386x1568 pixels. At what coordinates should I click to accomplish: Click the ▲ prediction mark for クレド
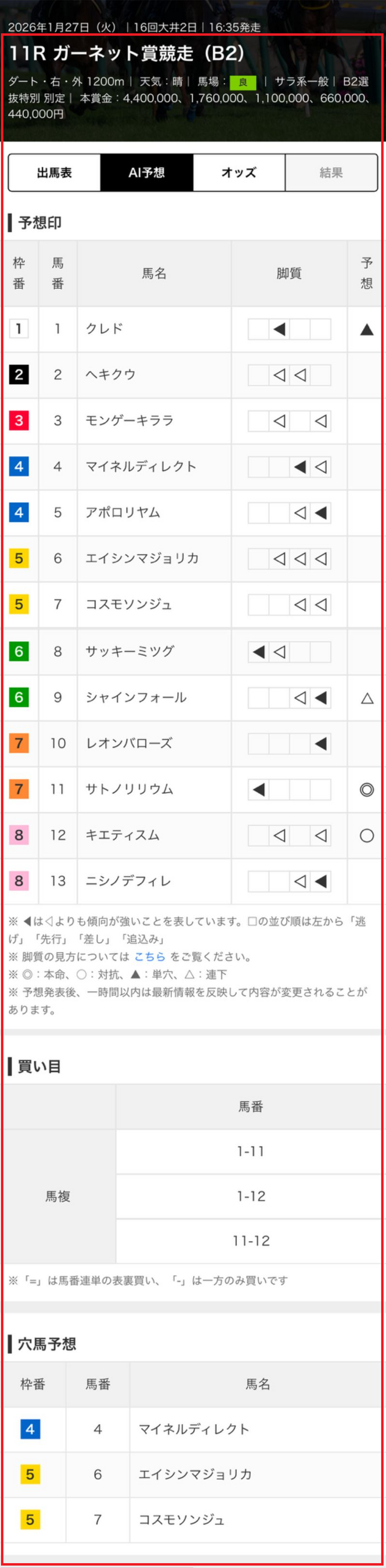pos(366,329)
